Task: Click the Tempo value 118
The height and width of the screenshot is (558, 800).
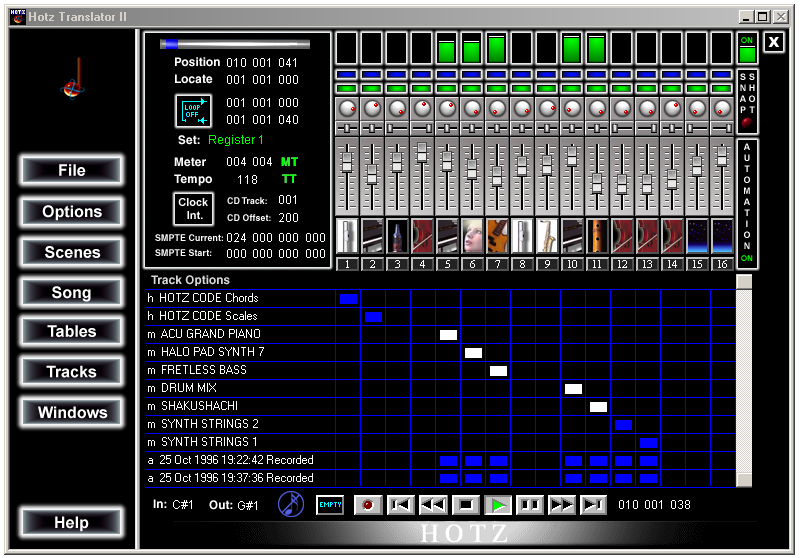Action: click(247, 180)
